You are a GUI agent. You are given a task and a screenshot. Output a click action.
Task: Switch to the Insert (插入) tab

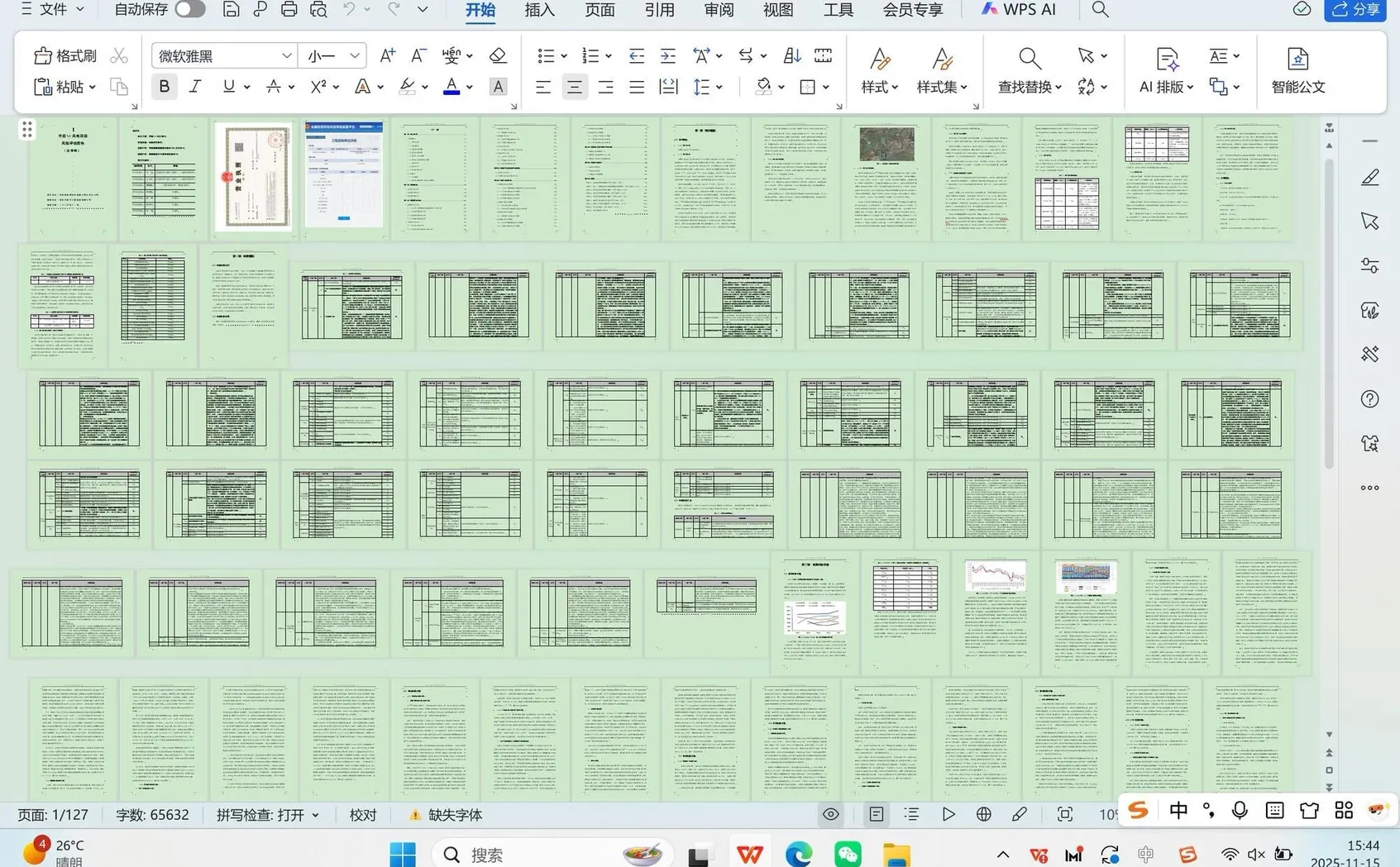pos(540,9)
